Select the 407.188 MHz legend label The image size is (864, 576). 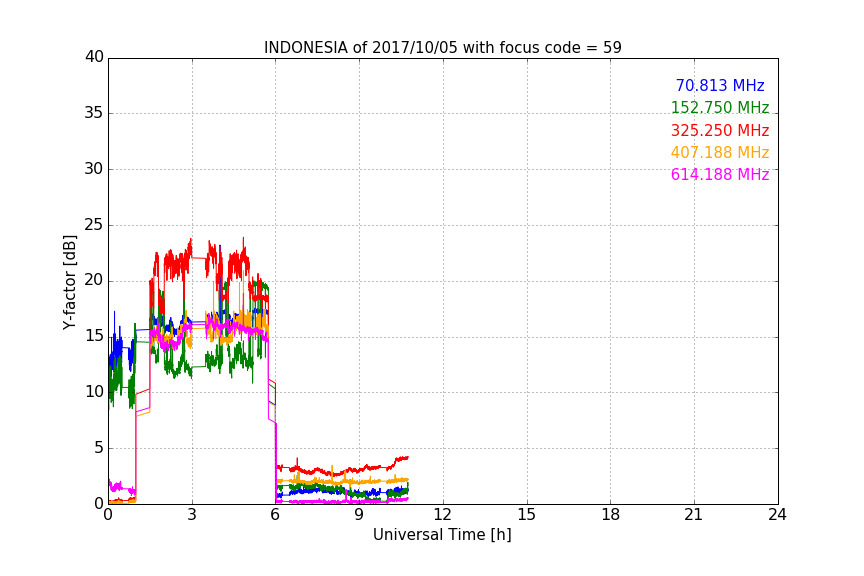point(720,152)
